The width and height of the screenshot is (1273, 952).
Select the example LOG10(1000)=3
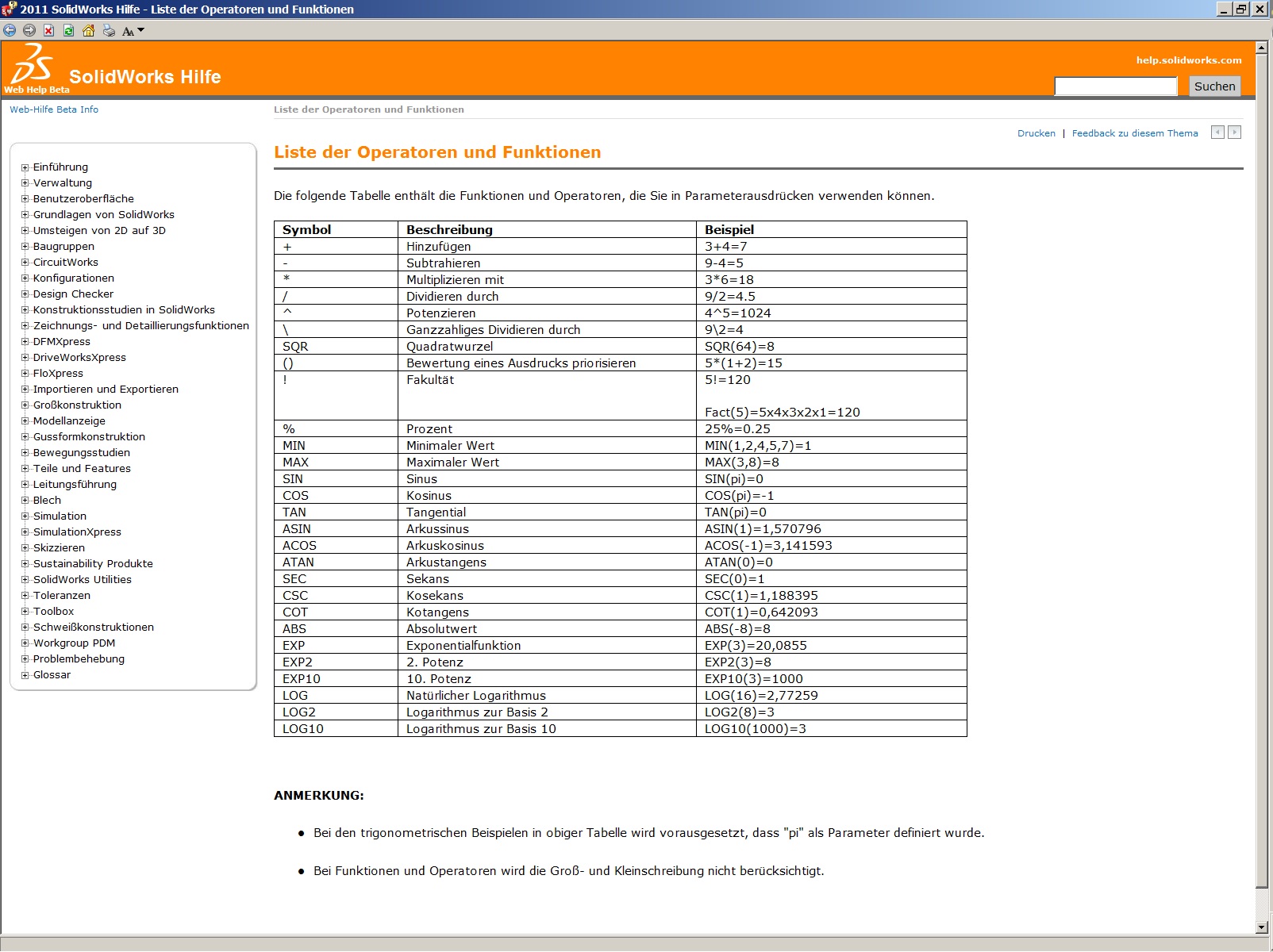click(x=756, y=729)
